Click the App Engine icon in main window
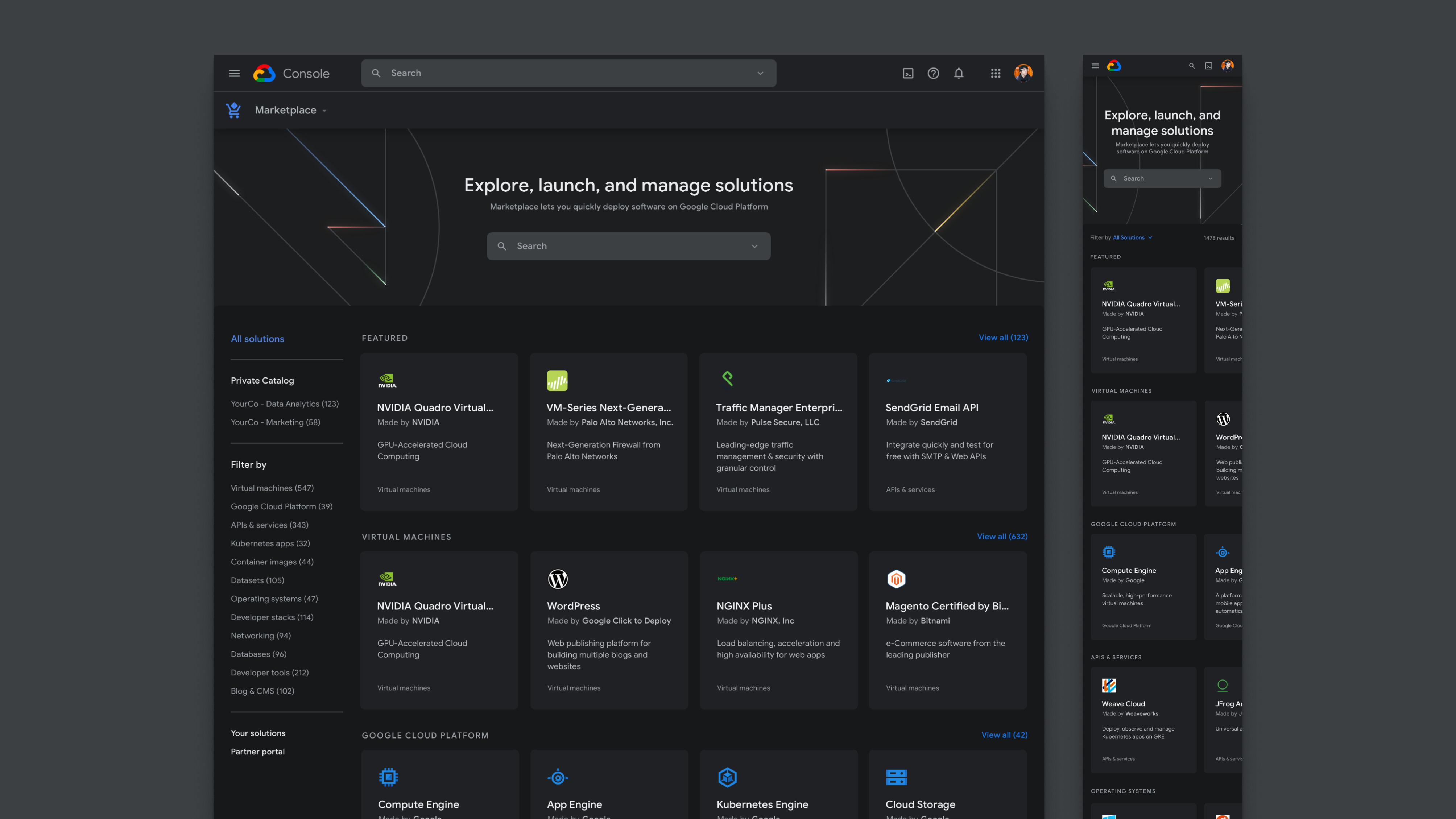This screenshot has width=1456, height=819. pos(557,777)
